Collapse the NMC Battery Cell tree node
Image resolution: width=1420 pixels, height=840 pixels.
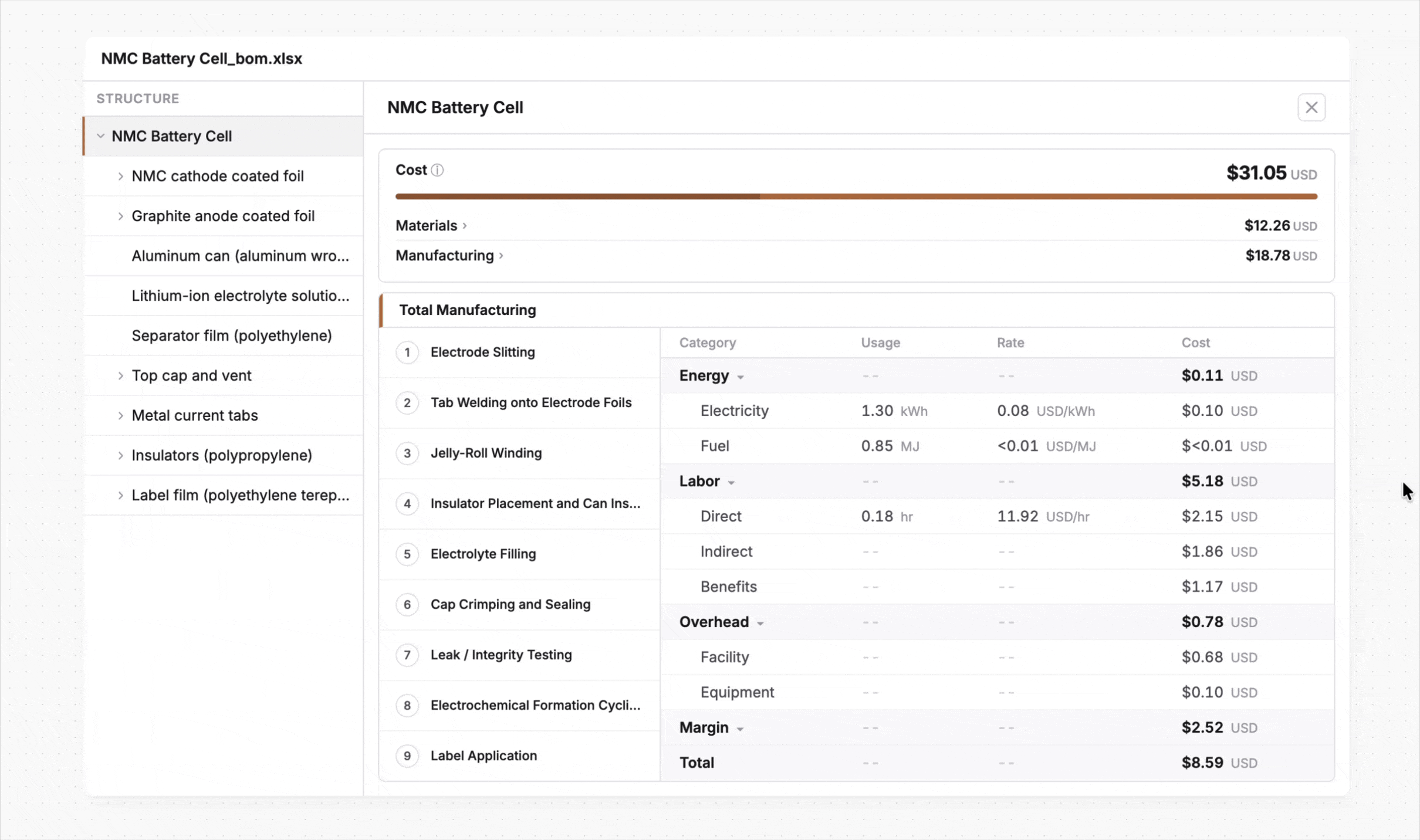(101, 136)
